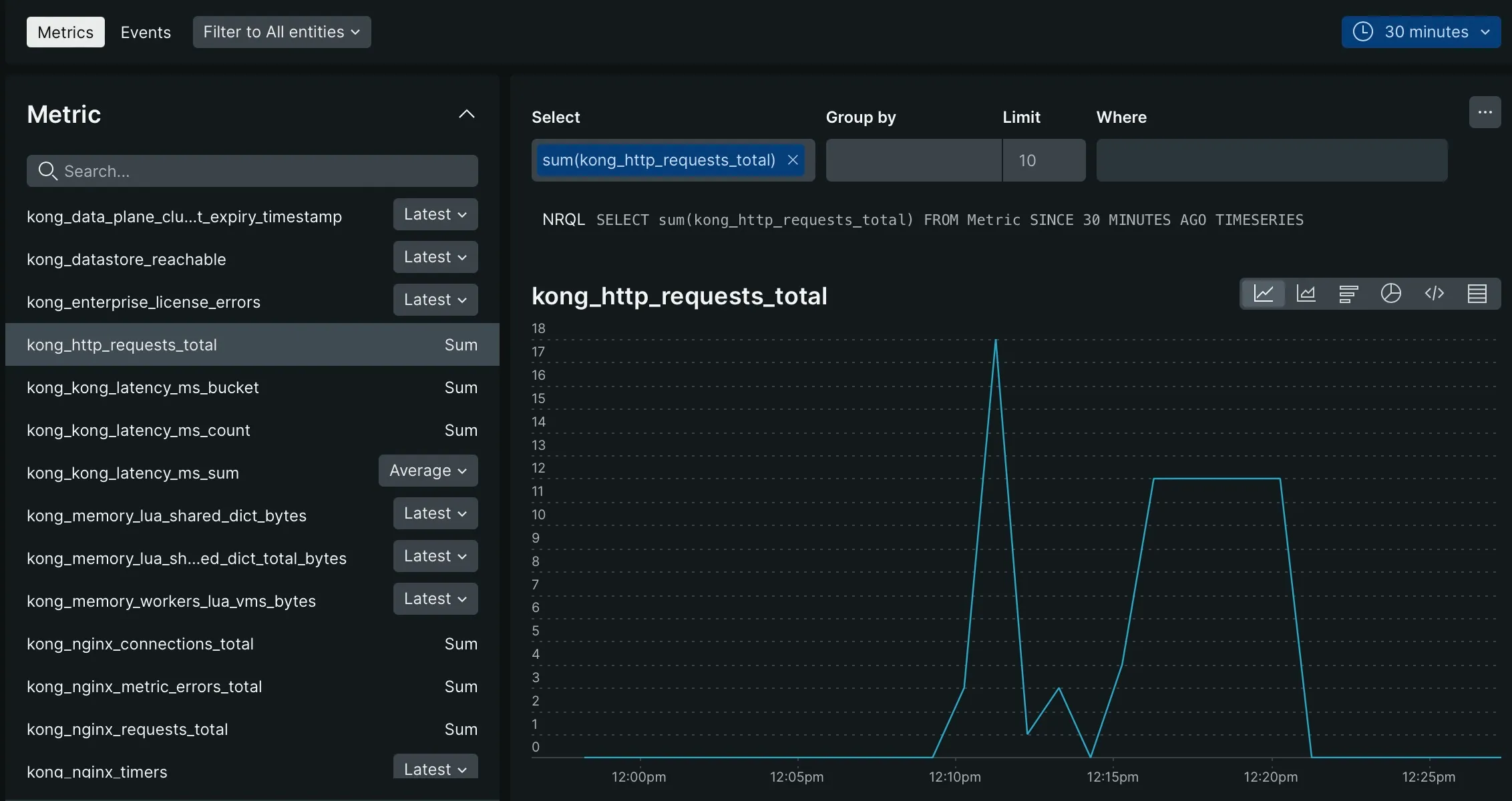Switch to pie chart view icon
Image resolution: width=1512 pixels, height=801 pixels.
1391,294
